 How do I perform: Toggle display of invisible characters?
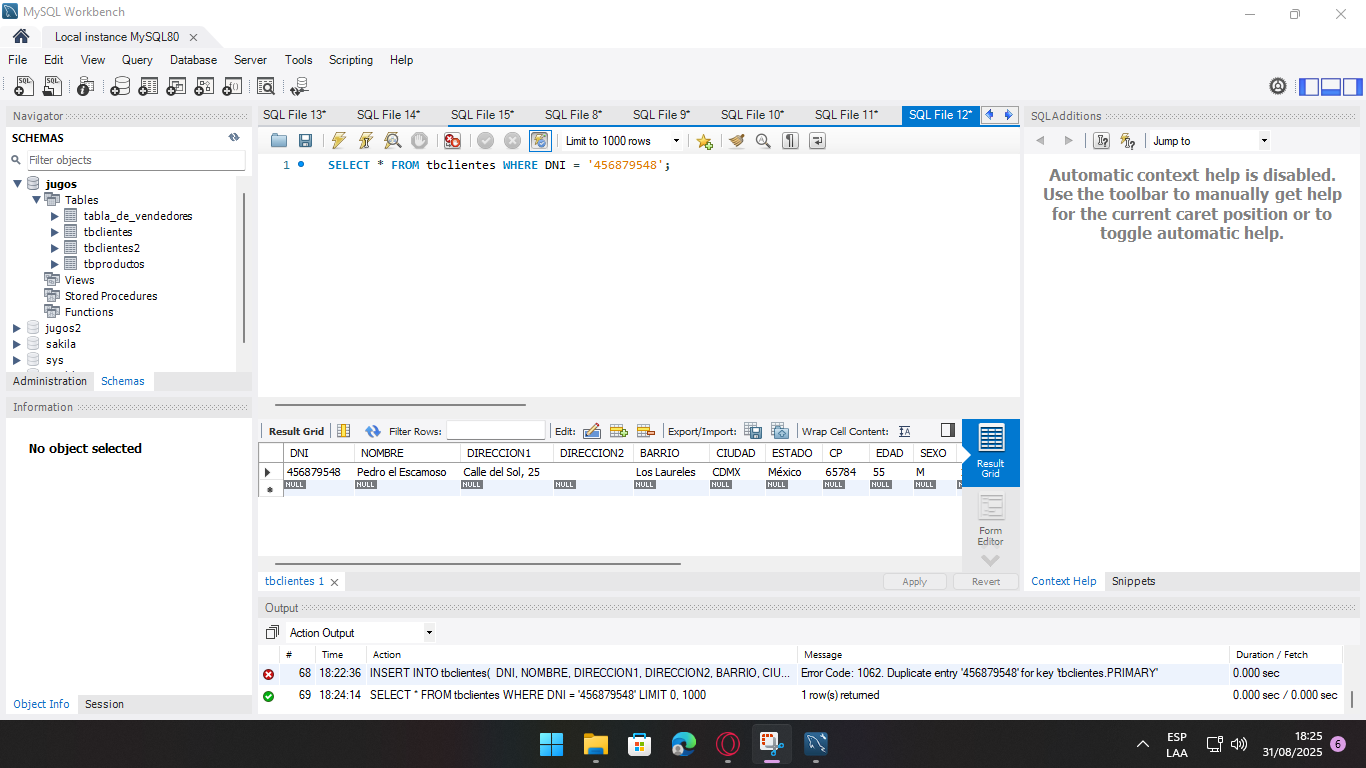click(791, 141)
